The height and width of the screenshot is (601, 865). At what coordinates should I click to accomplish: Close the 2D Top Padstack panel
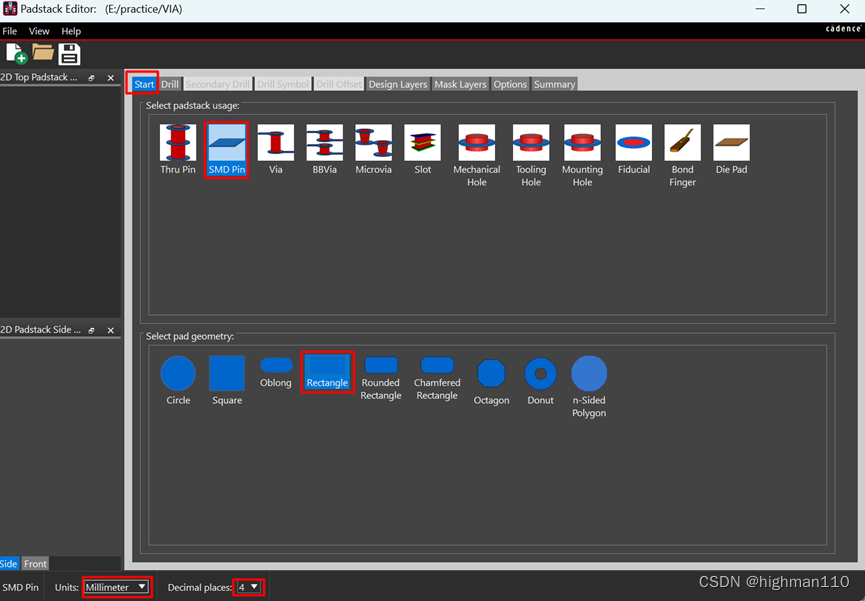point(111,78)
